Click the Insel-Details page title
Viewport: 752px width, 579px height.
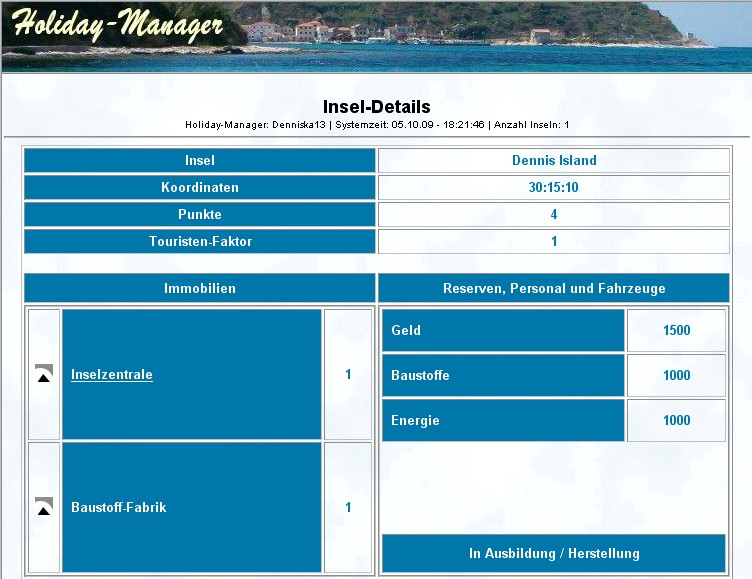[376, 106]
